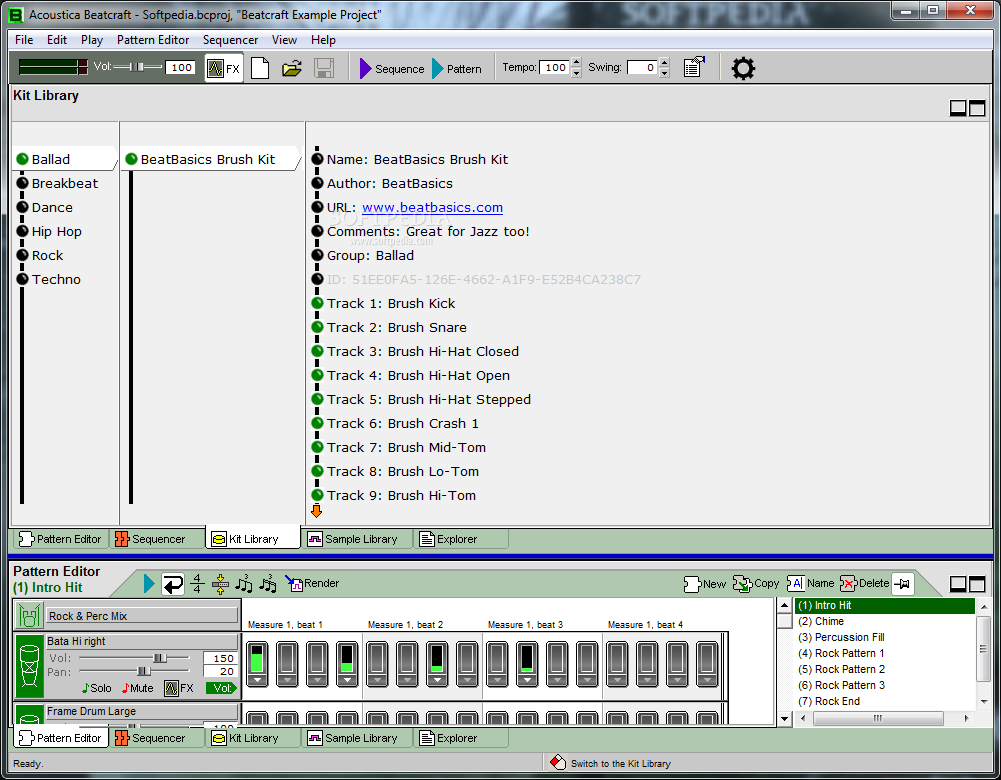Open the dropdown arrow under beat 2's third step
The height and width of the screenshot is (780, 1001).
point(437,680)
